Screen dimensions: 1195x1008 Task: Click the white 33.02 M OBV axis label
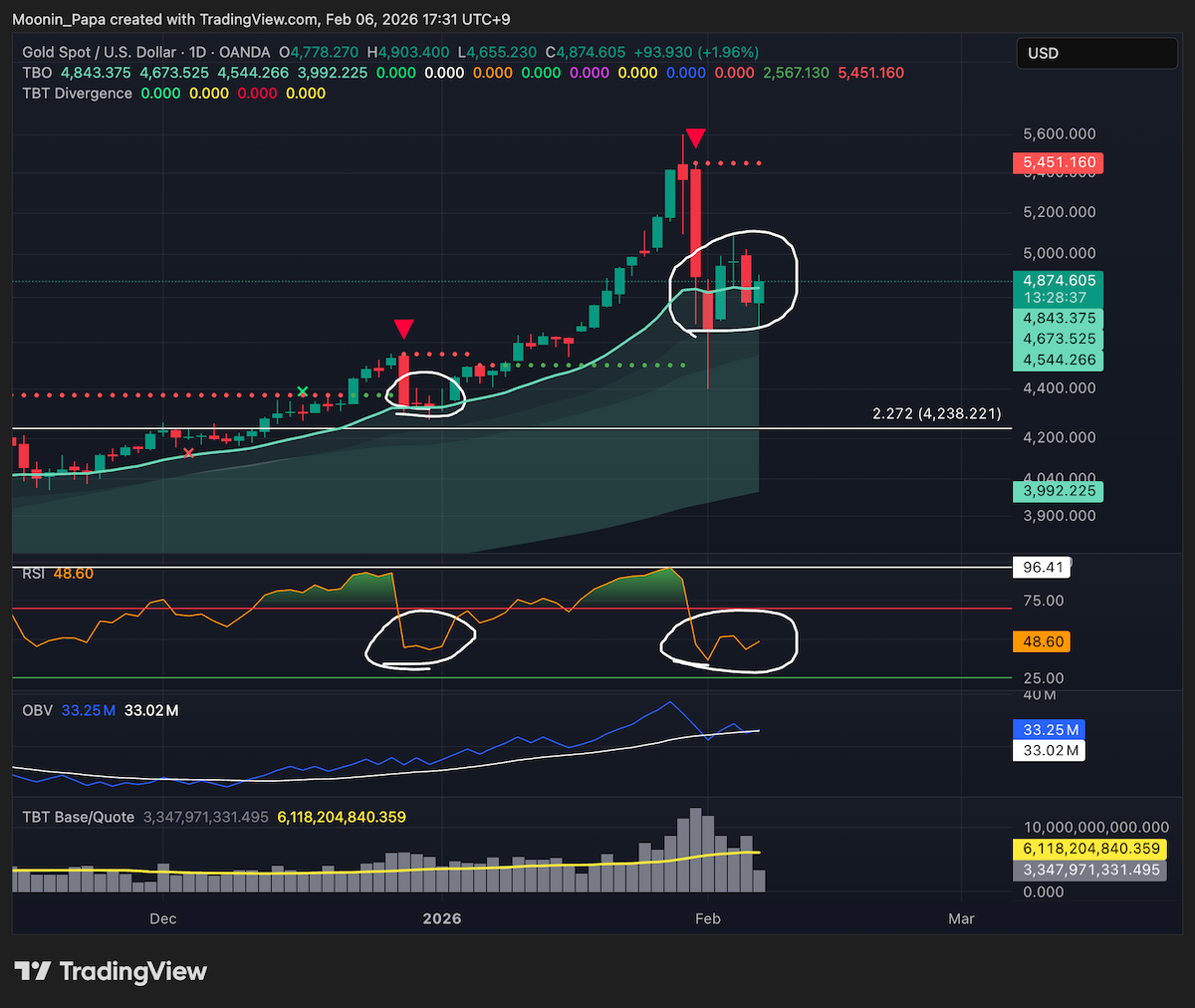[1051, 751]
